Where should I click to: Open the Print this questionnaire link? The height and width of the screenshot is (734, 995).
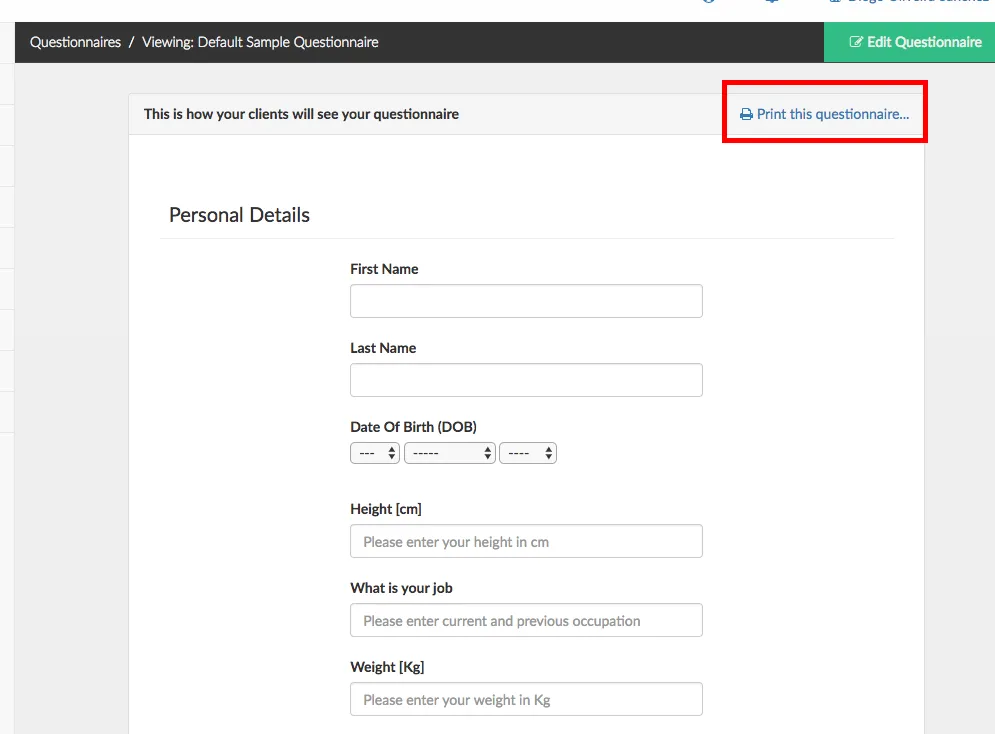832,114
